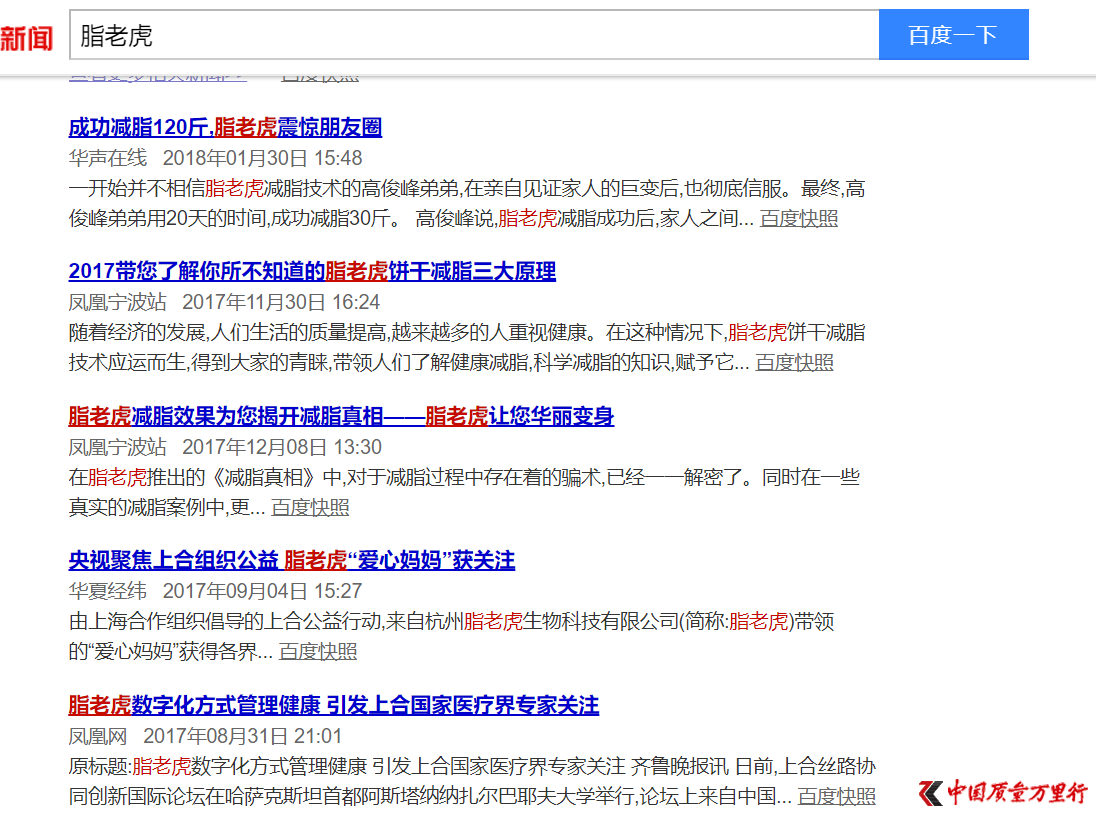View 百度快照 for the 华声在线 result
Screen dimensions: 1096x822
798,219
